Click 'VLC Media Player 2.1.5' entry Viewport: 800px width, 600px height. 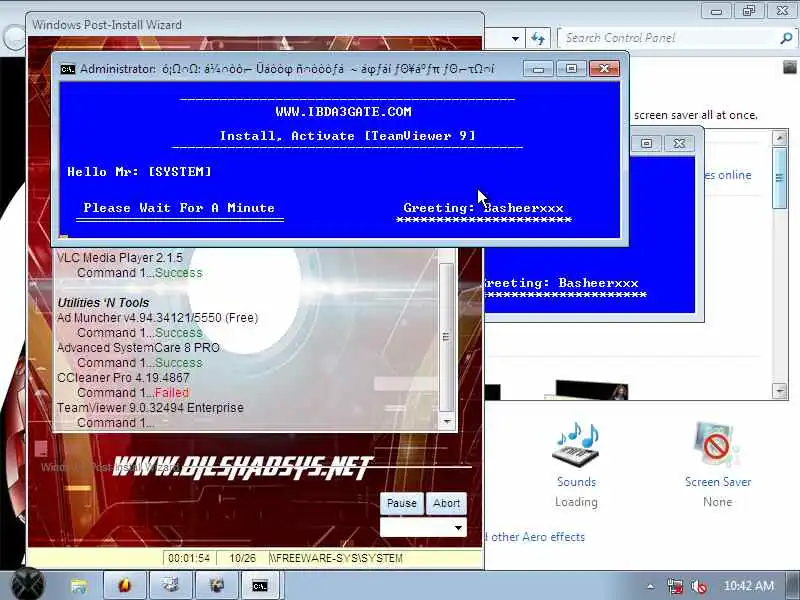click(x=119, y=257)
